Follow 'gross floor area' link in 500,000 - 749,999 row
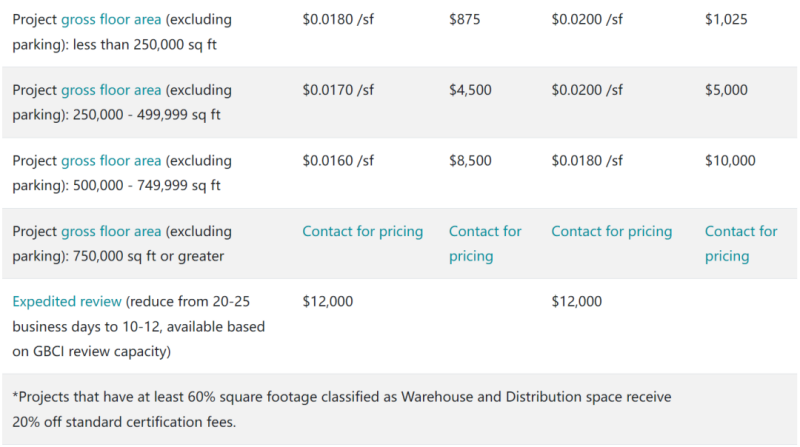The width and height of the screenshot is (800, 447). click(111, 160)
